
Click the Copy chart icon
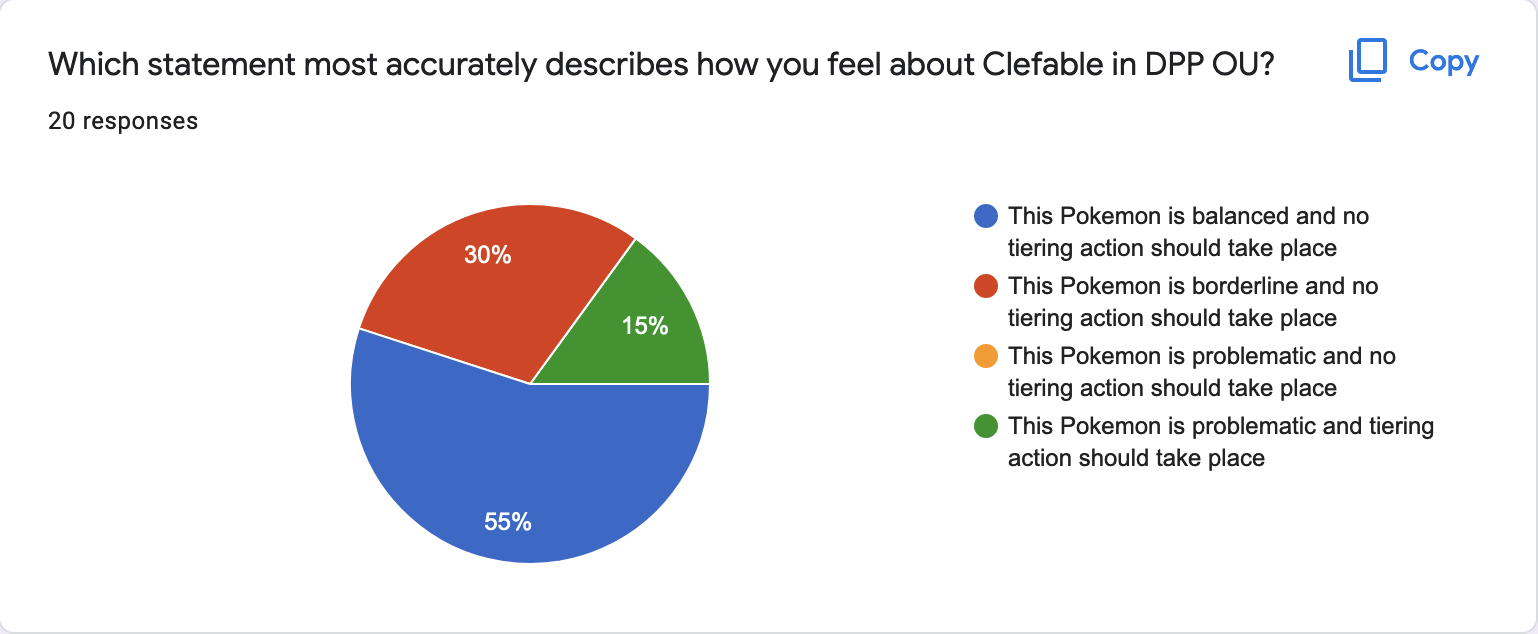click(x=1368, y=61)
